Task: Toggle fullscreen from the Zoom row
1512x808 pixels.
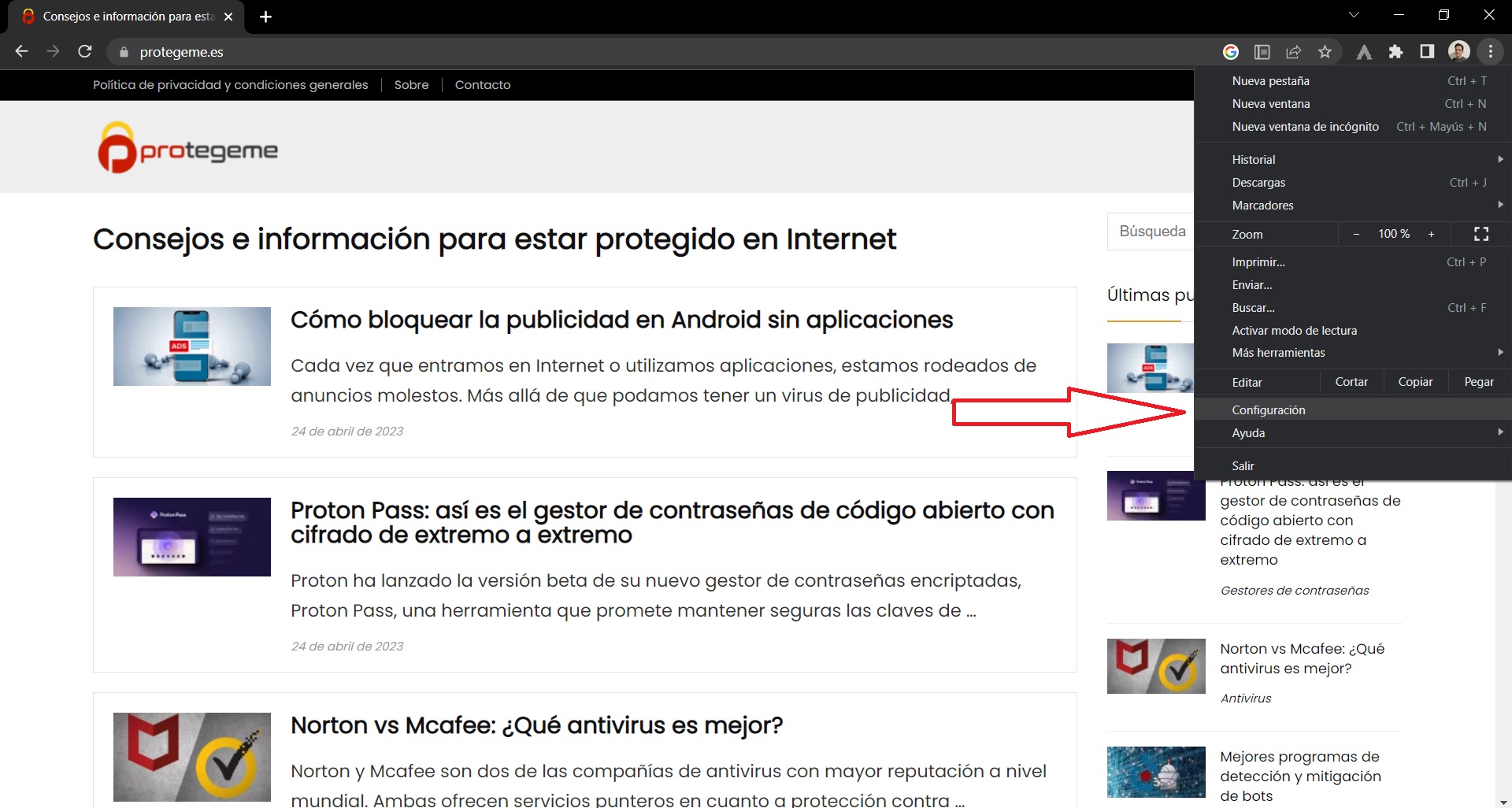Action: click(1481, 234)
